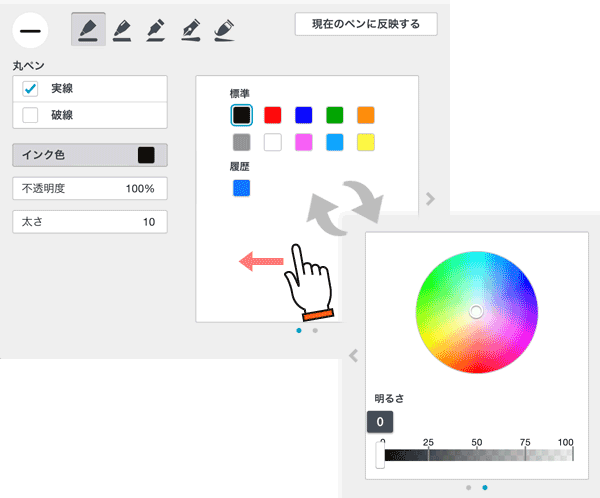Pick the yellow standard color swatch
The image size is (600, 498).
click(x=365, y=142)
